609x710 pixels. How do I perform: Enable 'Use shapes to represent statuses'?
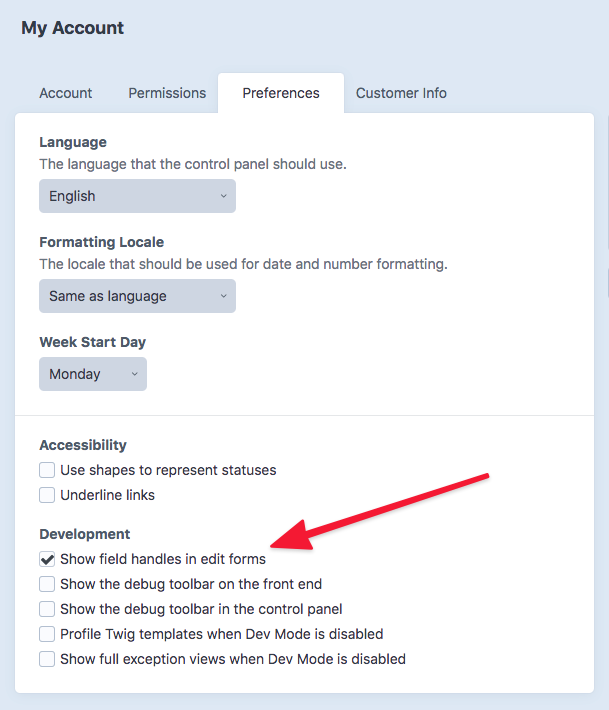[47, 470]
